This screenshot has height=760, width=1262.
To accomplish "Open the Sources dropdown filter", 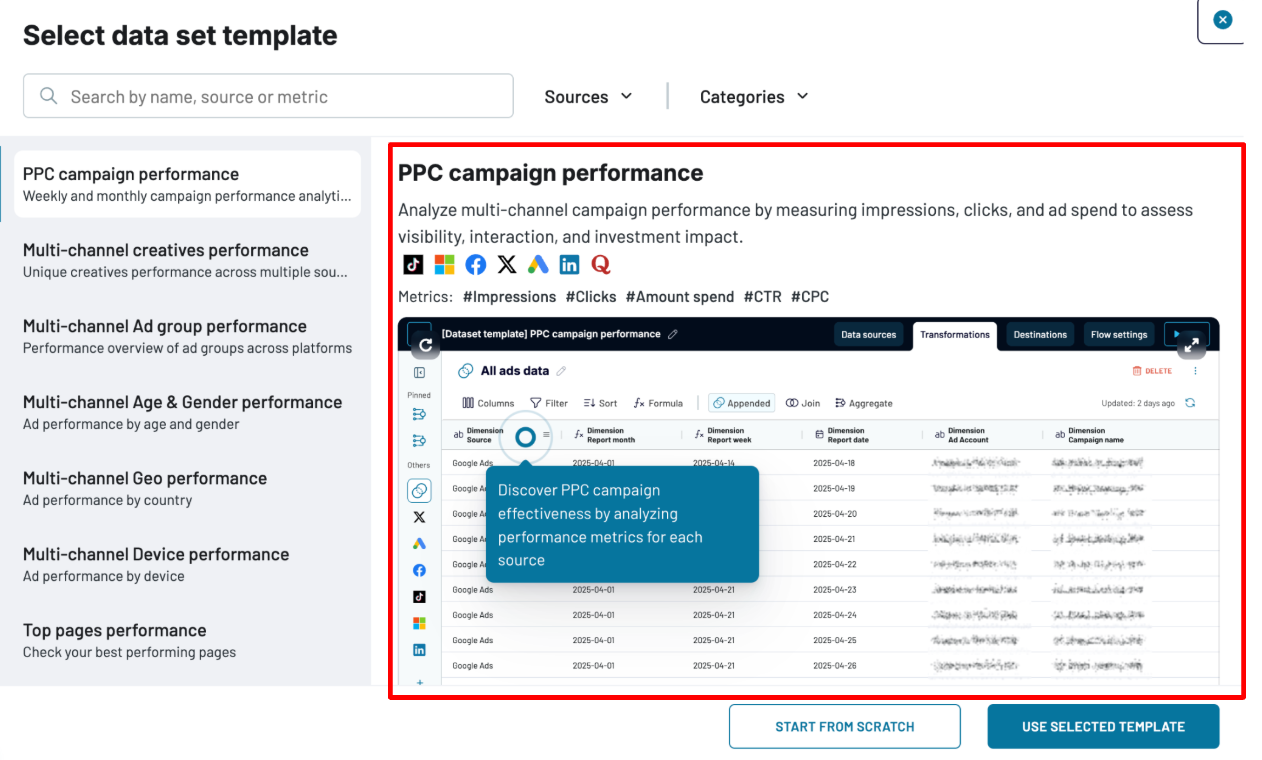I will (588, 97).
